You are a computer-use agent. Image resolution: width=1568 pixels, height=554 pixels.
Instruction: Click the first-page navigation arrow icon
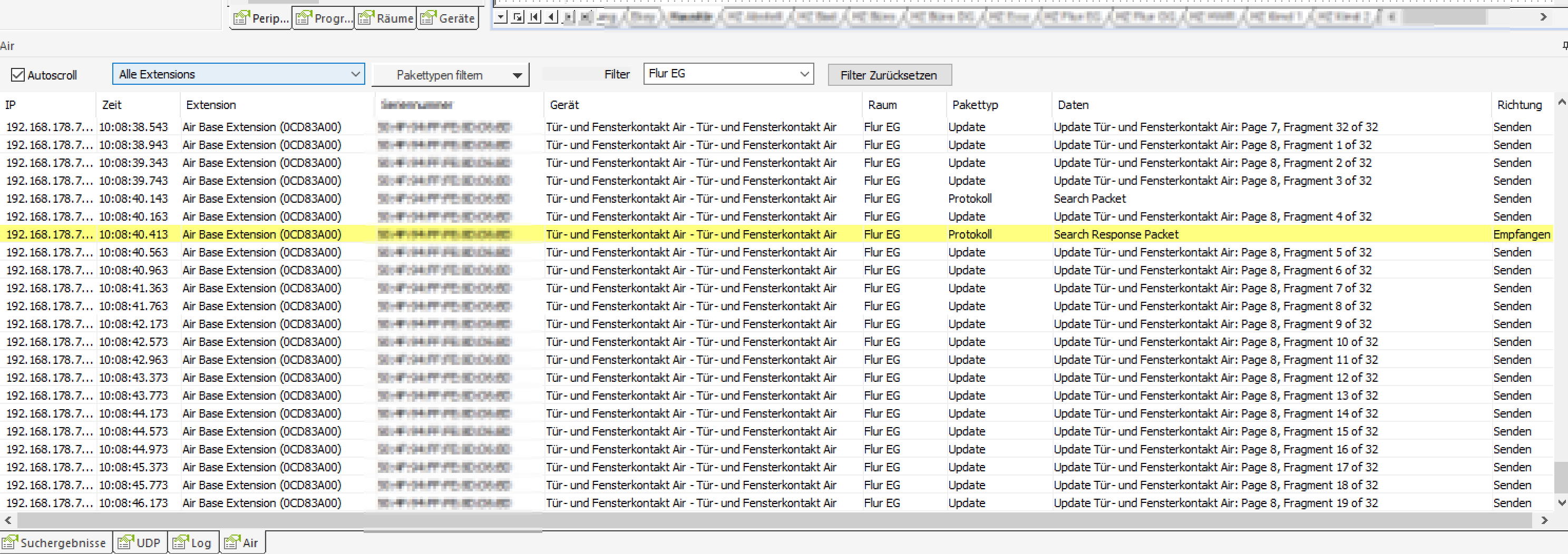tap(534, 17)
